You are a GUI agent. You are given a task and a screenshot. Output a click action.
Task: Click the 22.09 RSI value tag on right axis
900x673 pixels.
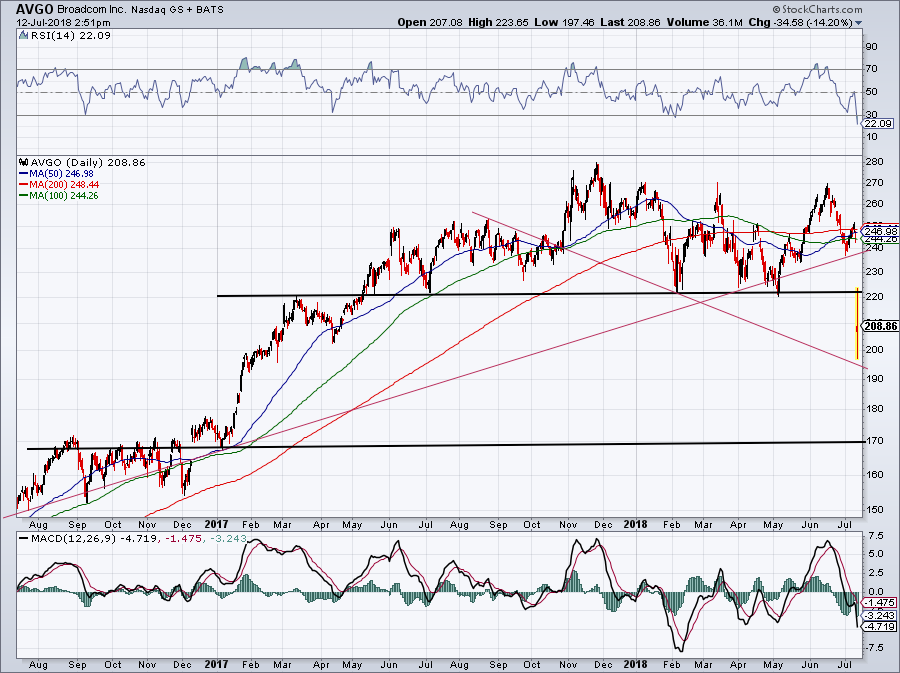[879, 123]
